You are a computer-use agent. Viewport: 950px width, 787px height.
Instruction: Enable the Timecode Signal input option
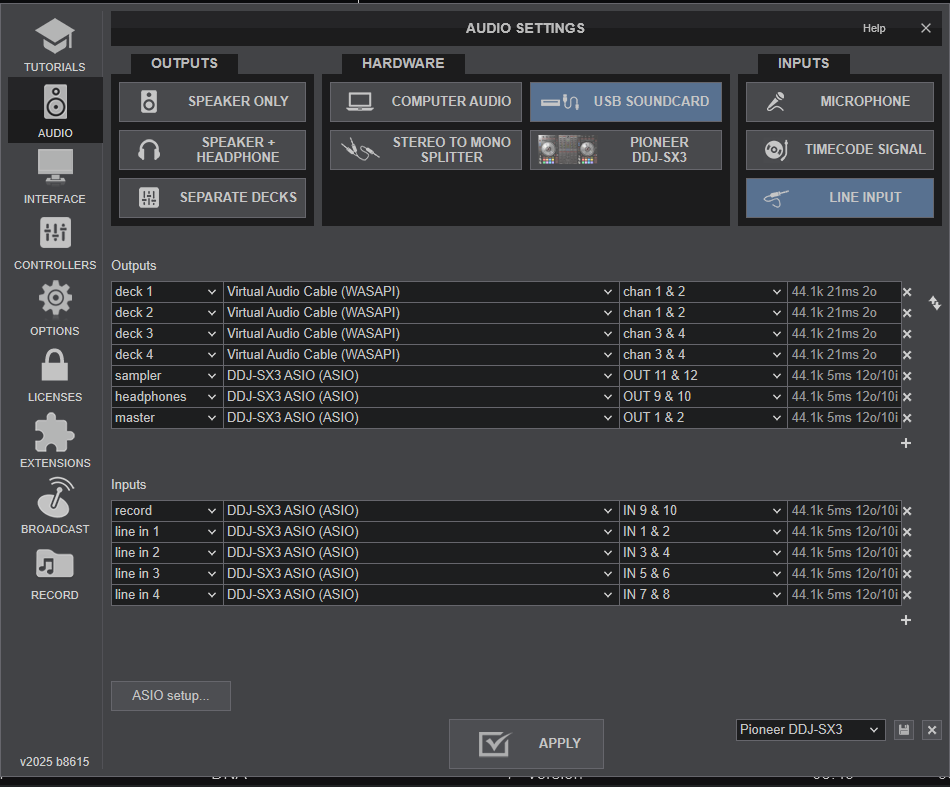point(840,150)
